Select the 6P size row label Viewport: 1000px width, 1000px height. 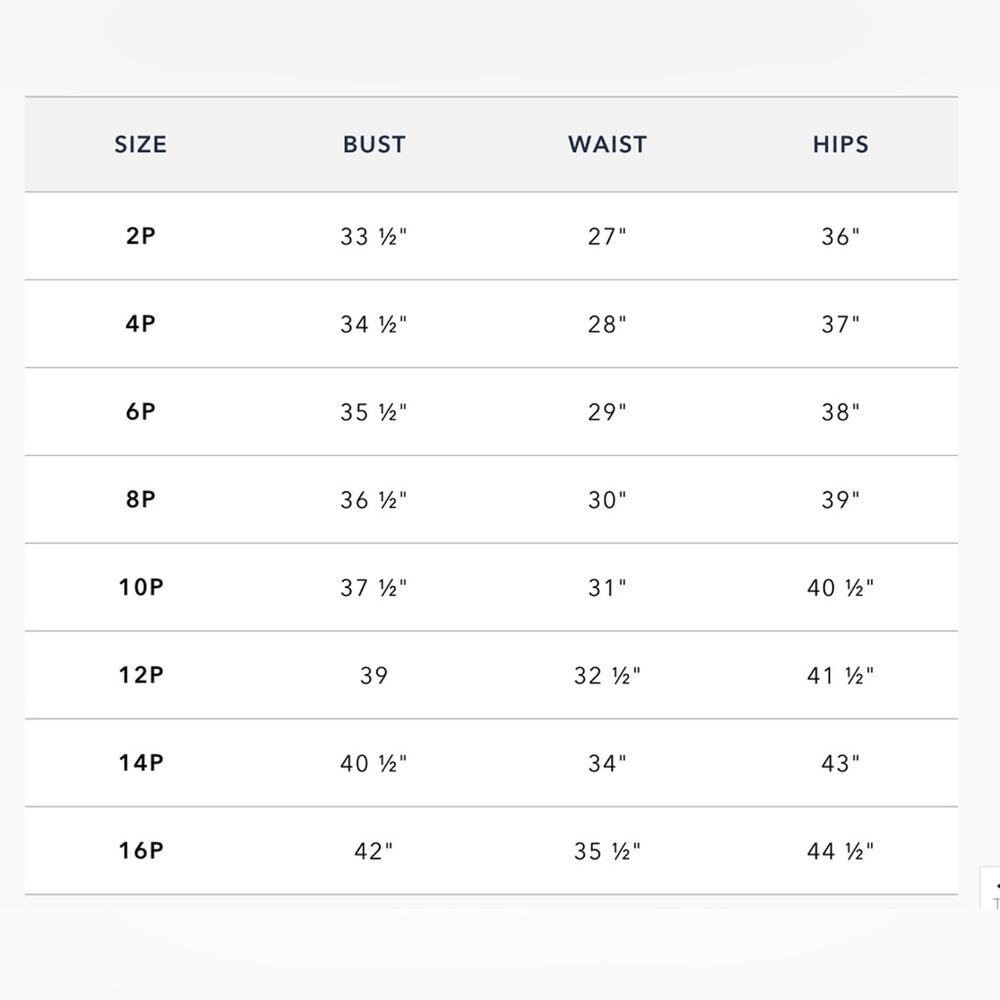click(140, 412)
